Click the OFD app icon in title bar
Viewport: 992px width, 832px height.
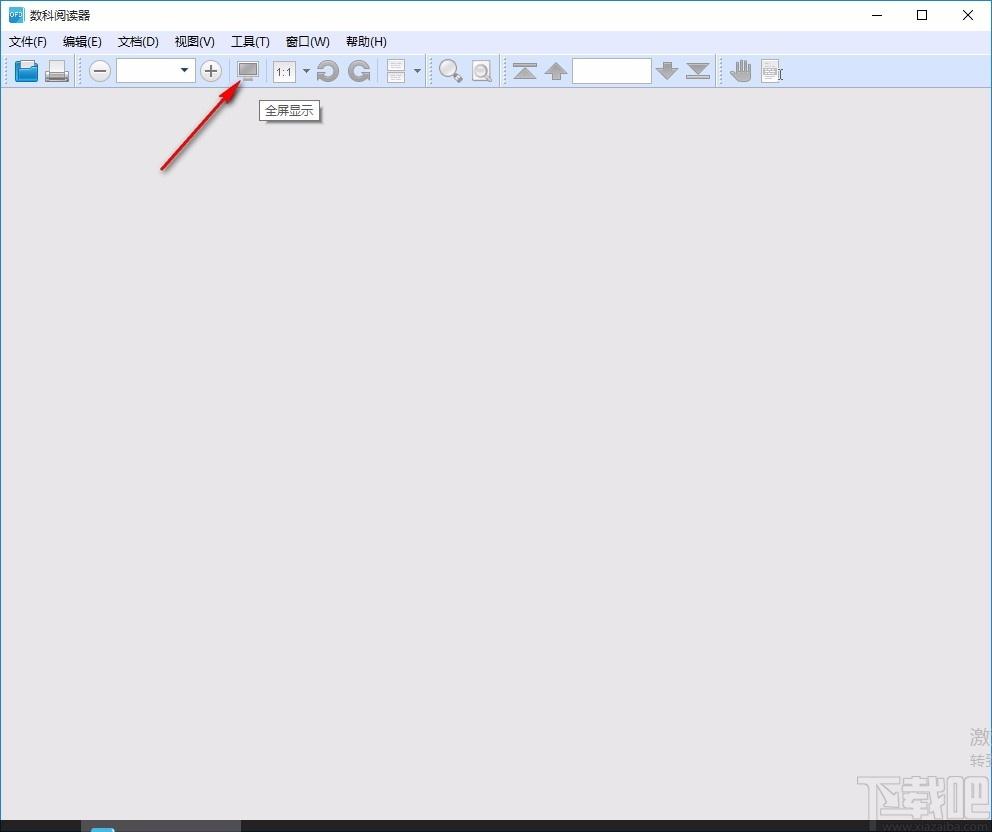click(16, 15)
